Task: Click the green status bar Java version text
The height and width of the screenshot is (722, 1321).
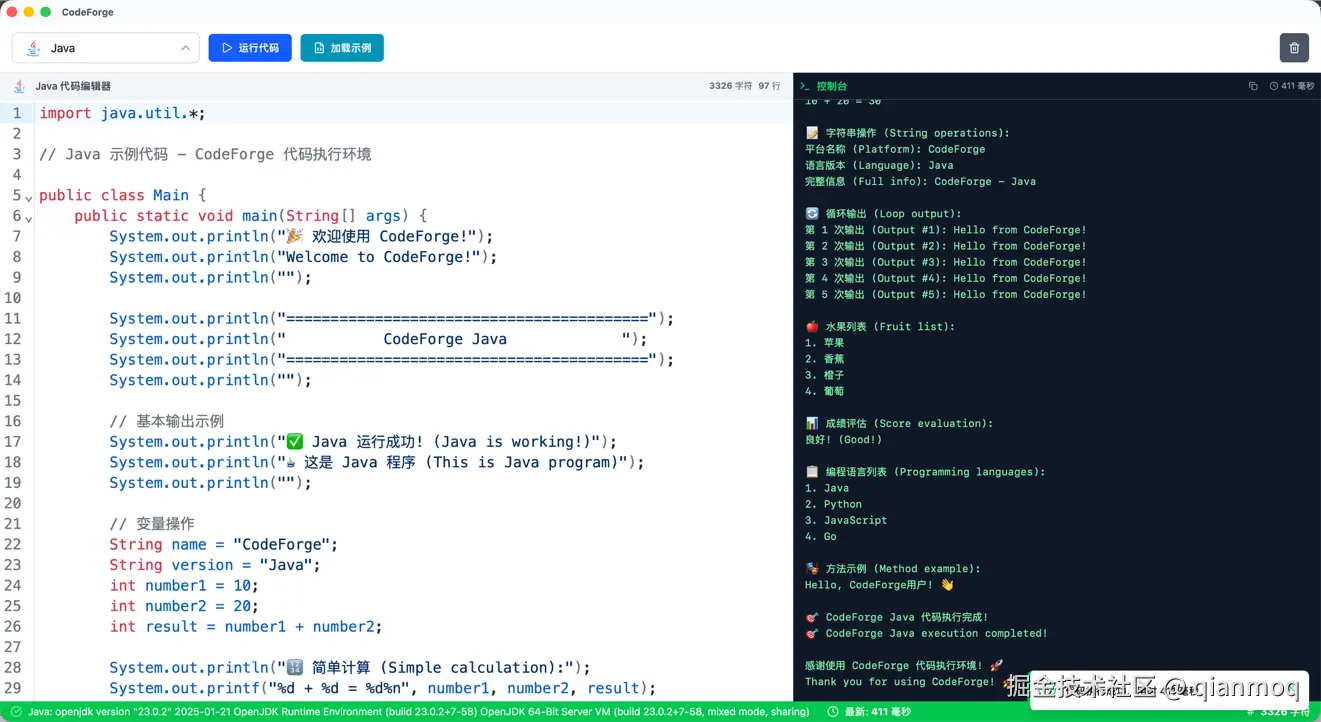Action: (x=420, y=711)
